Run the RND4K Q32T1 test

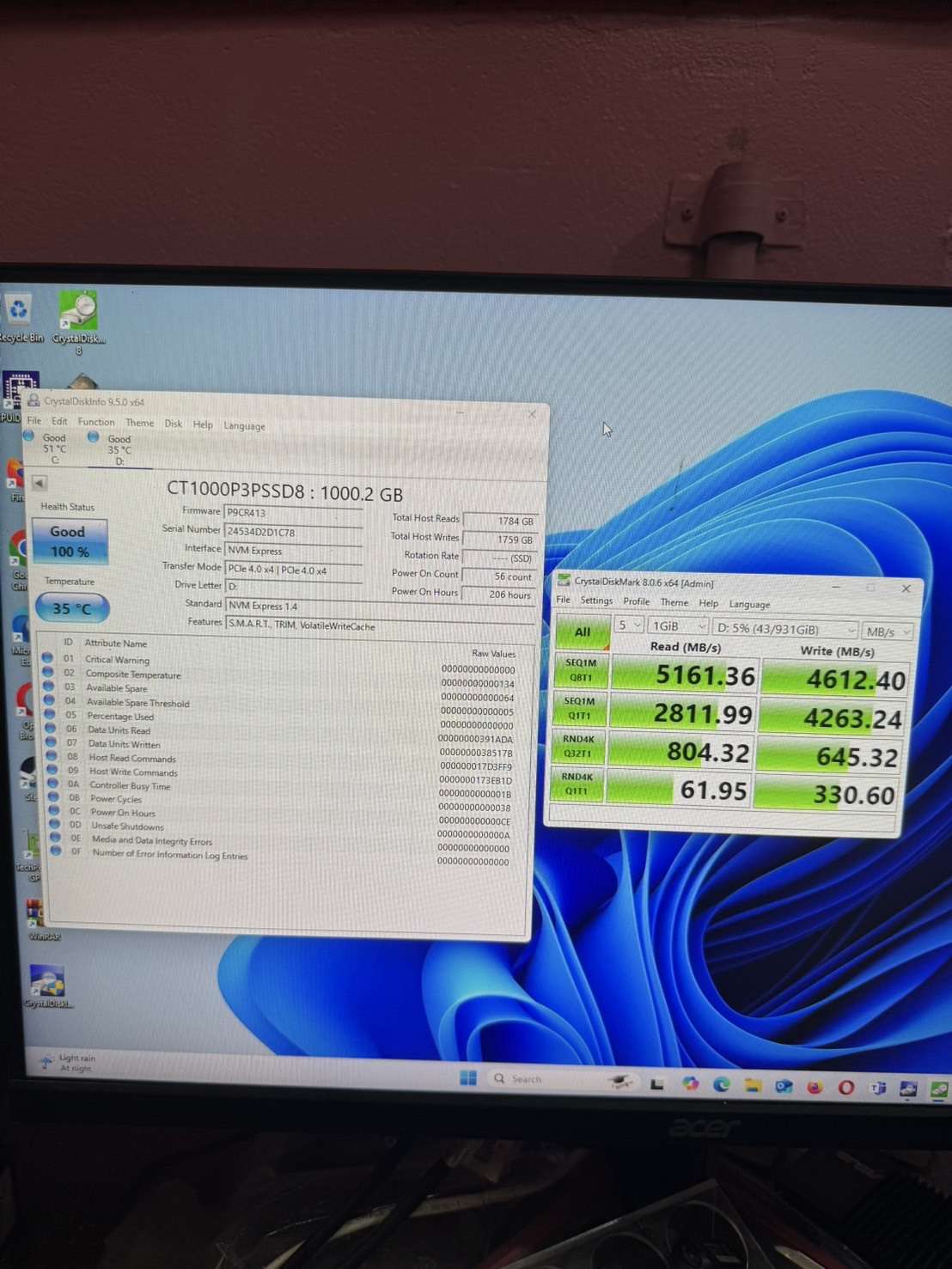578,746
